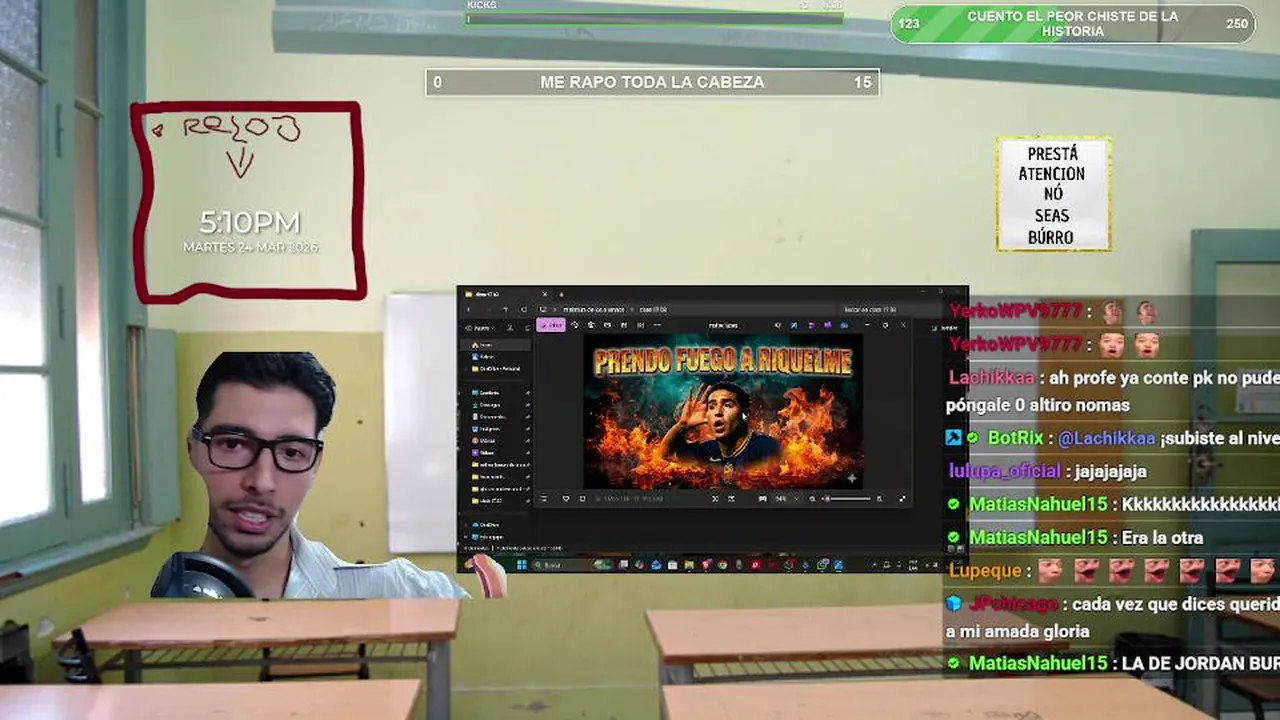Viewport: 1280px width, 720px height.
Task: Click the Photos app icon on taskbar
Action: (838, 565)
